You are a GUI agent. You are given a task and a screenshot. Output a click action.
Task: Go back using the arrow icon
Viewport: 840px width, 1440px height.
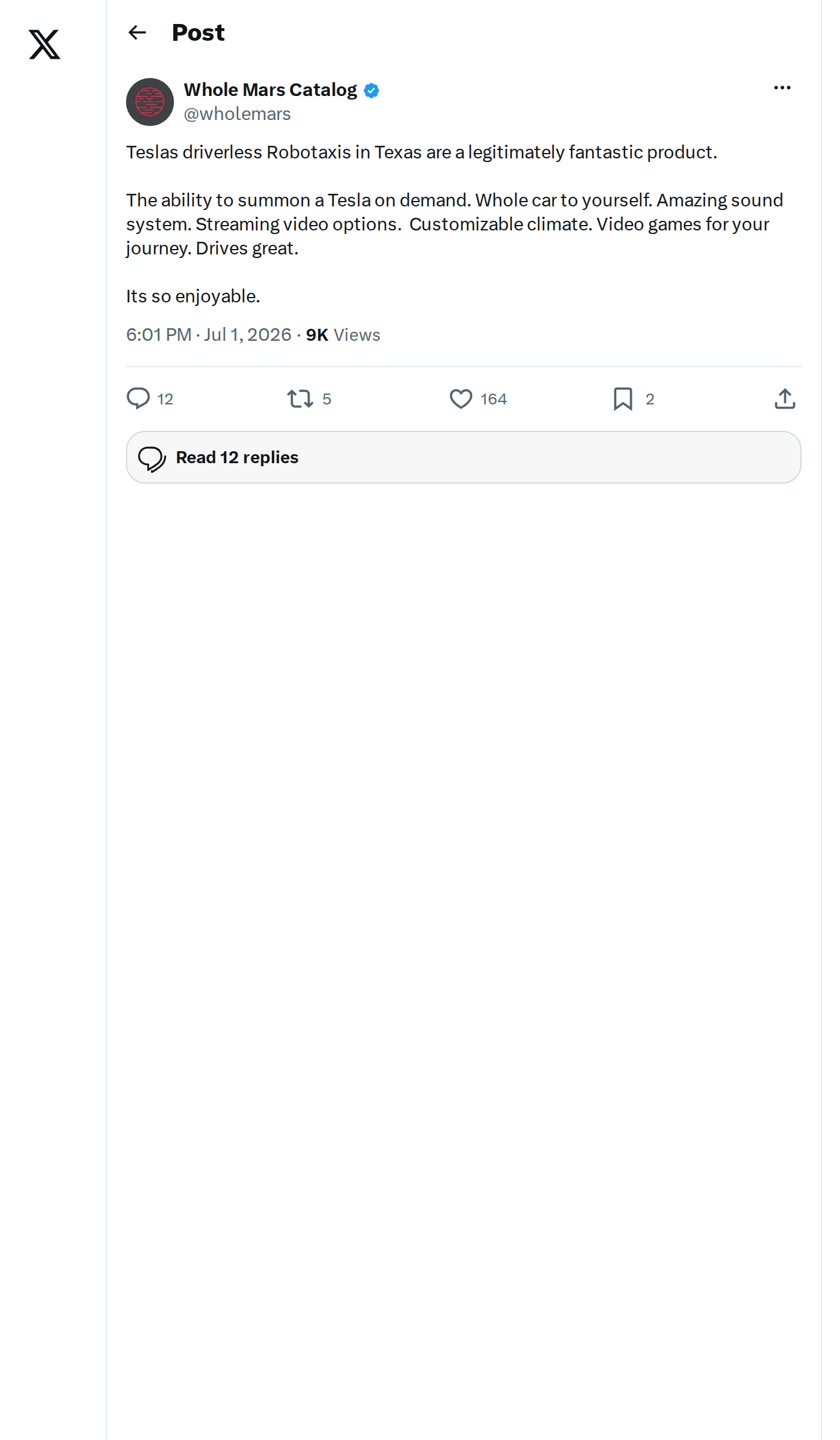(137, 32)
